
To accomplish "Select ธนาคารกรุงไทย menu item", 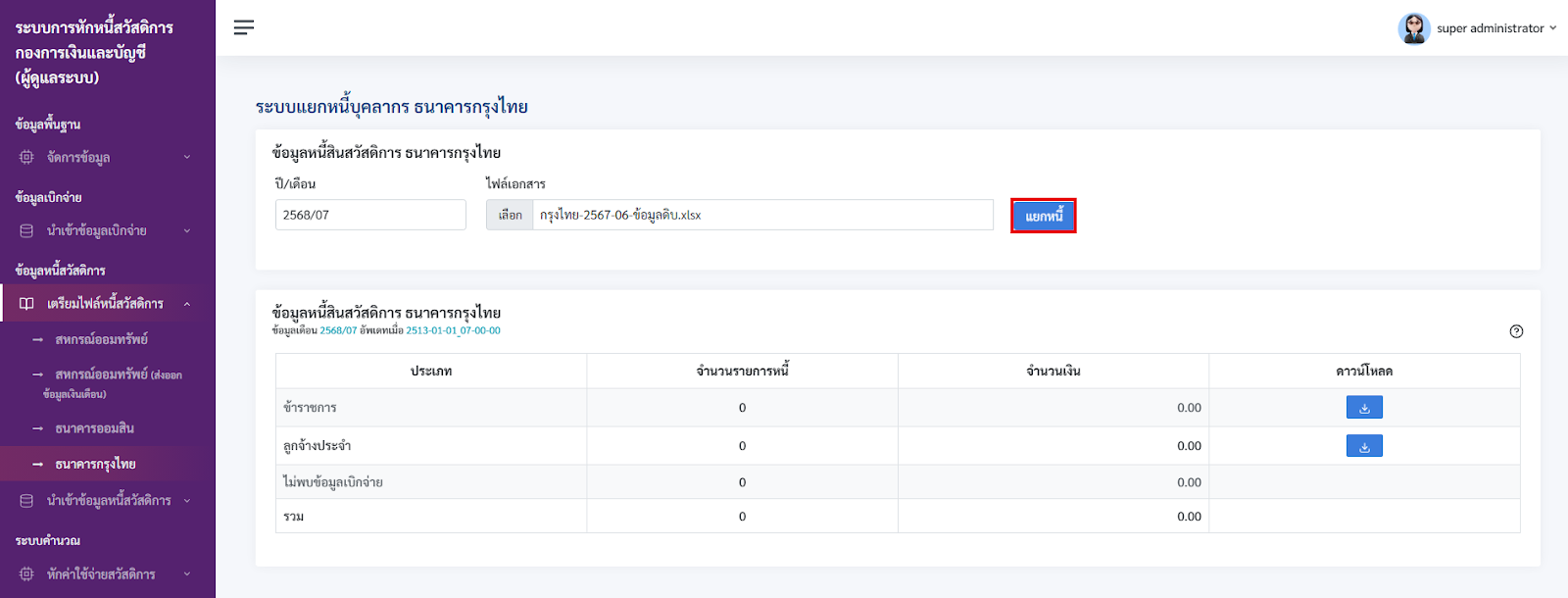I will [96, 464].
